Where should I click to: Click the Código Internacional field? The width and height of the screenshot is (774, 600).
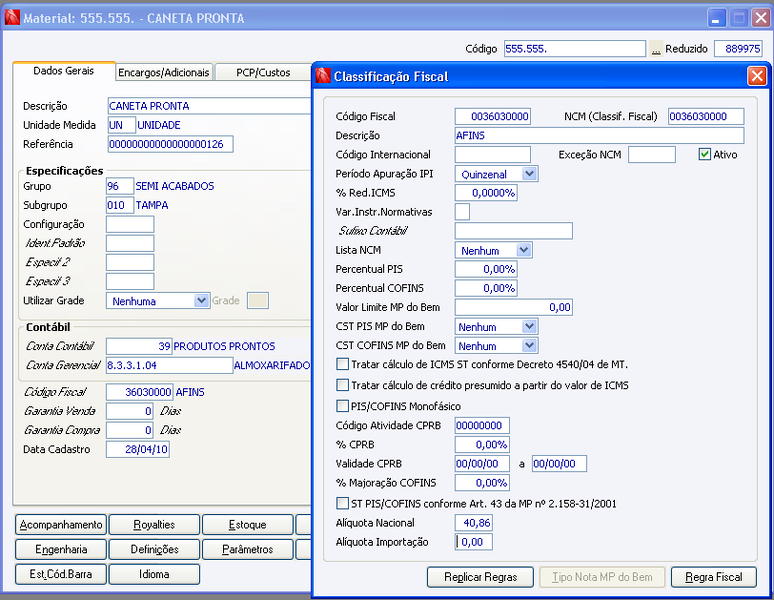[493, 154]
